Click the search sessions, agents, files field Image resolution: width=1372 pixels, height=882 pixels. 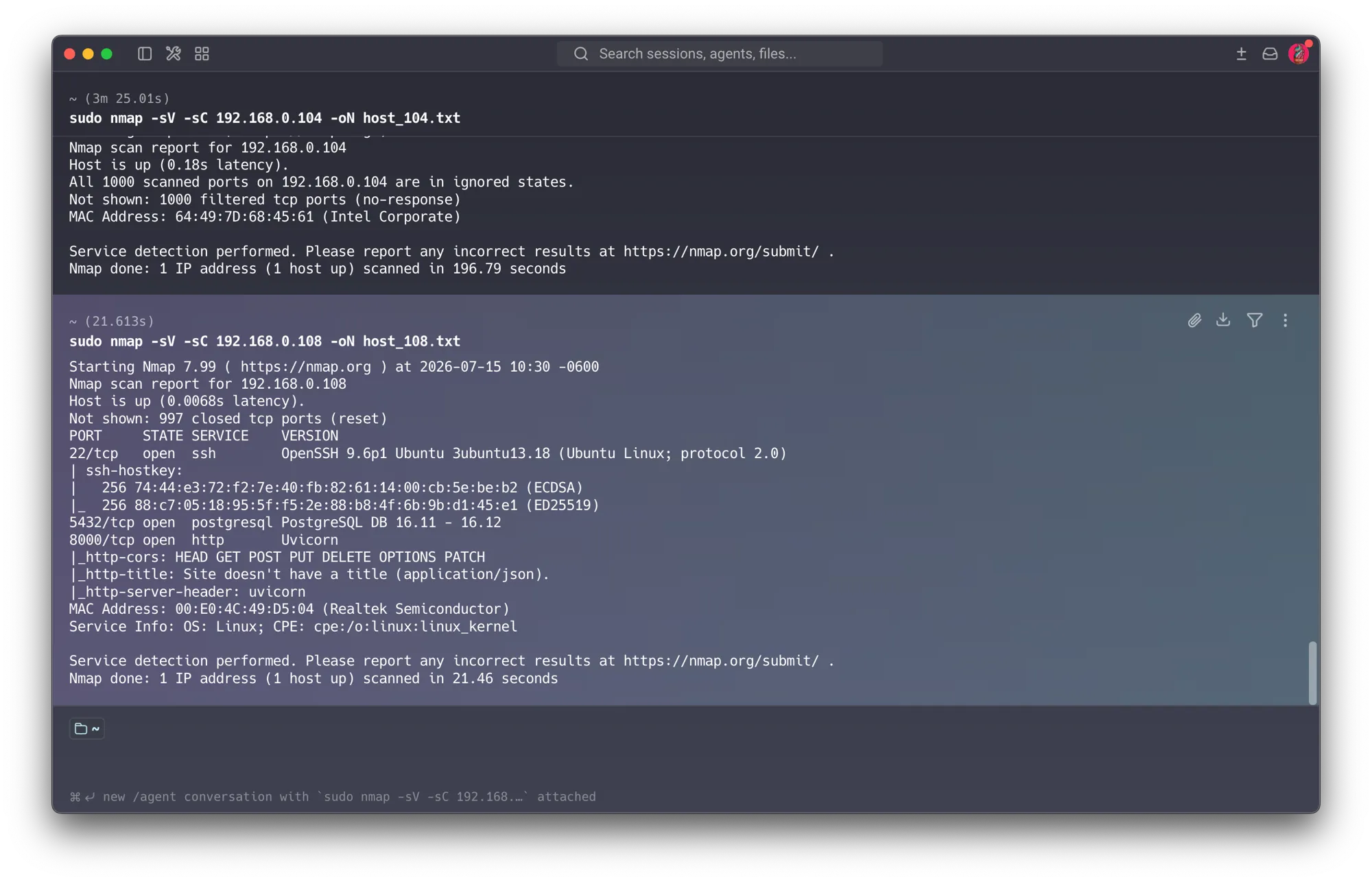coord(720,53)
